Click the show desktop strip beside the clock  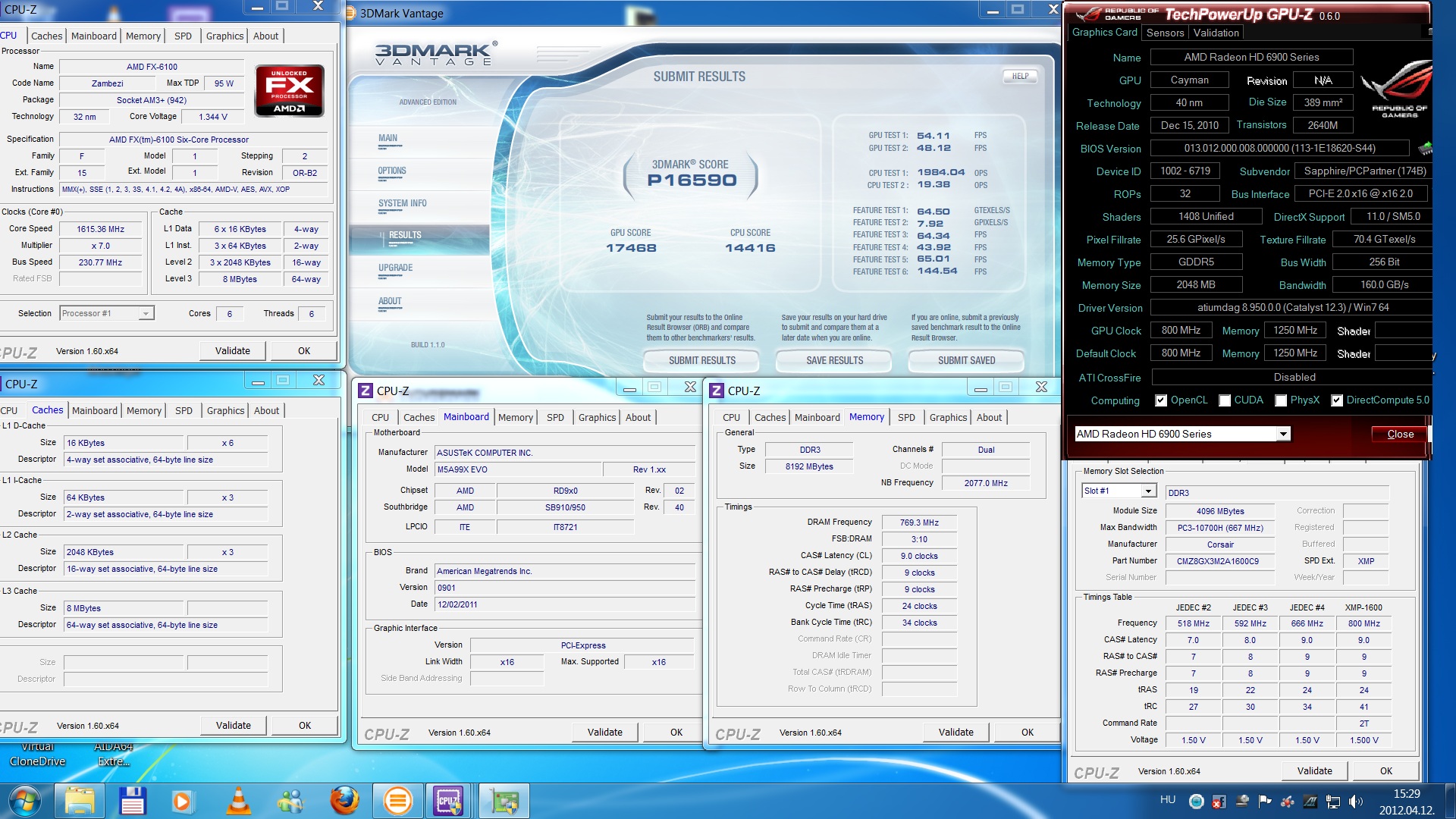tap(1449, 801)
